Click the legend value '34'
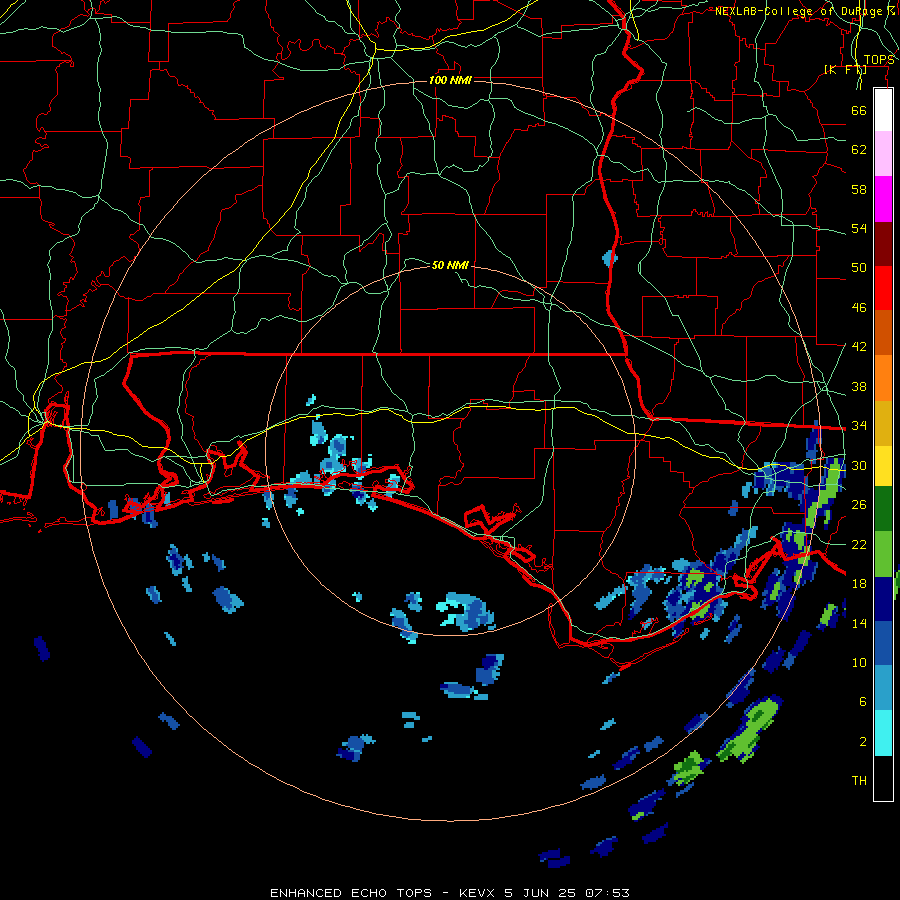 [x=859, y=425]
